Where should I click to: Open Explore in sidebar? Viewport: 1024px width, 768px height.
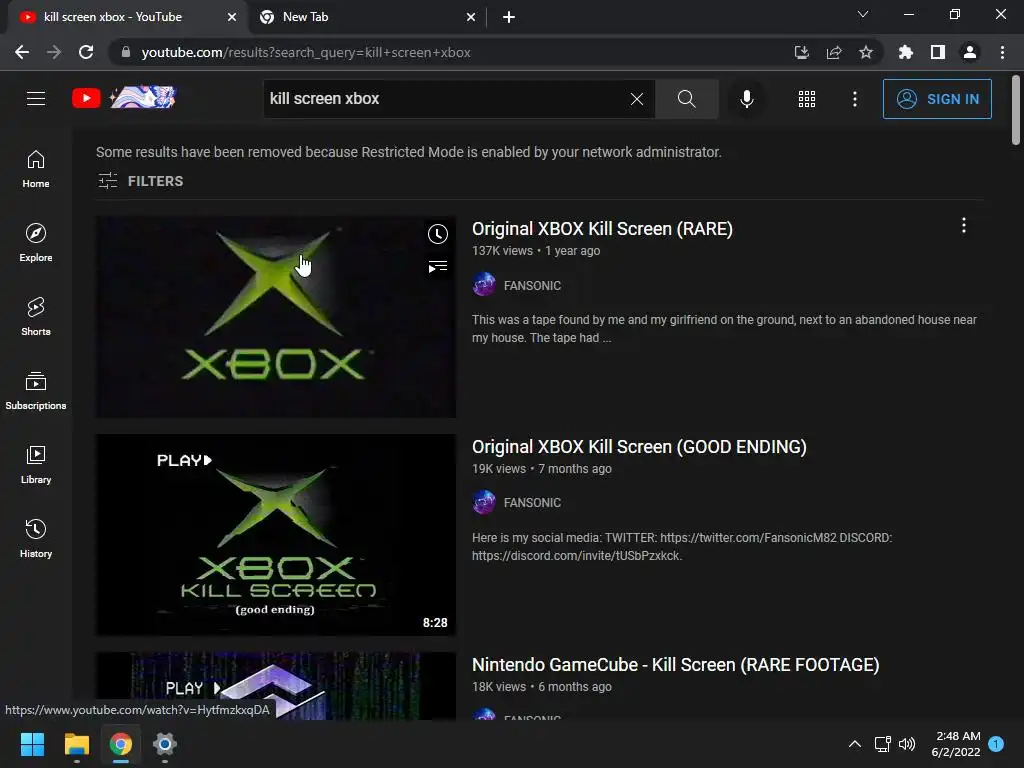36,243
